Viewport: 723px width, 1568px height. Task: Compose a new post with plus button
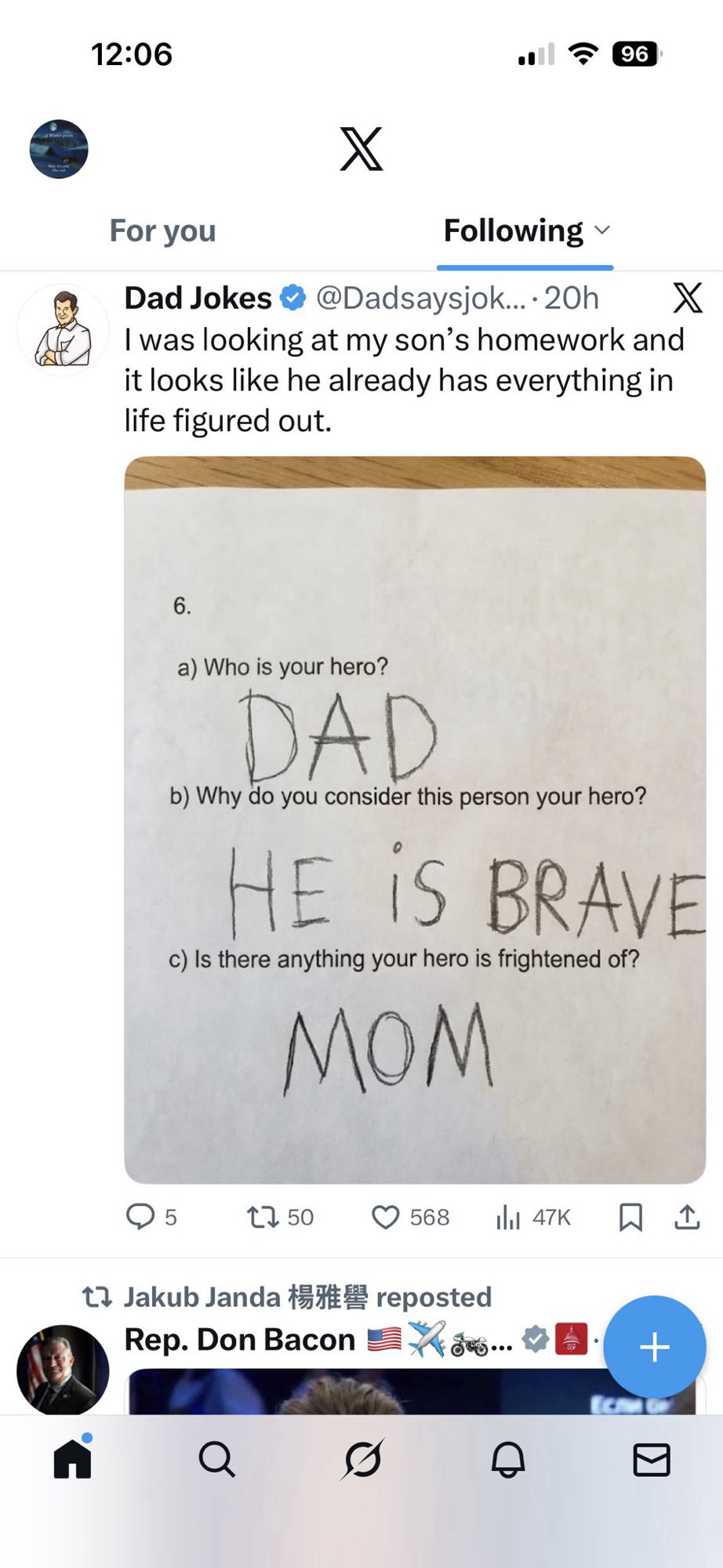click(654, 1347)
